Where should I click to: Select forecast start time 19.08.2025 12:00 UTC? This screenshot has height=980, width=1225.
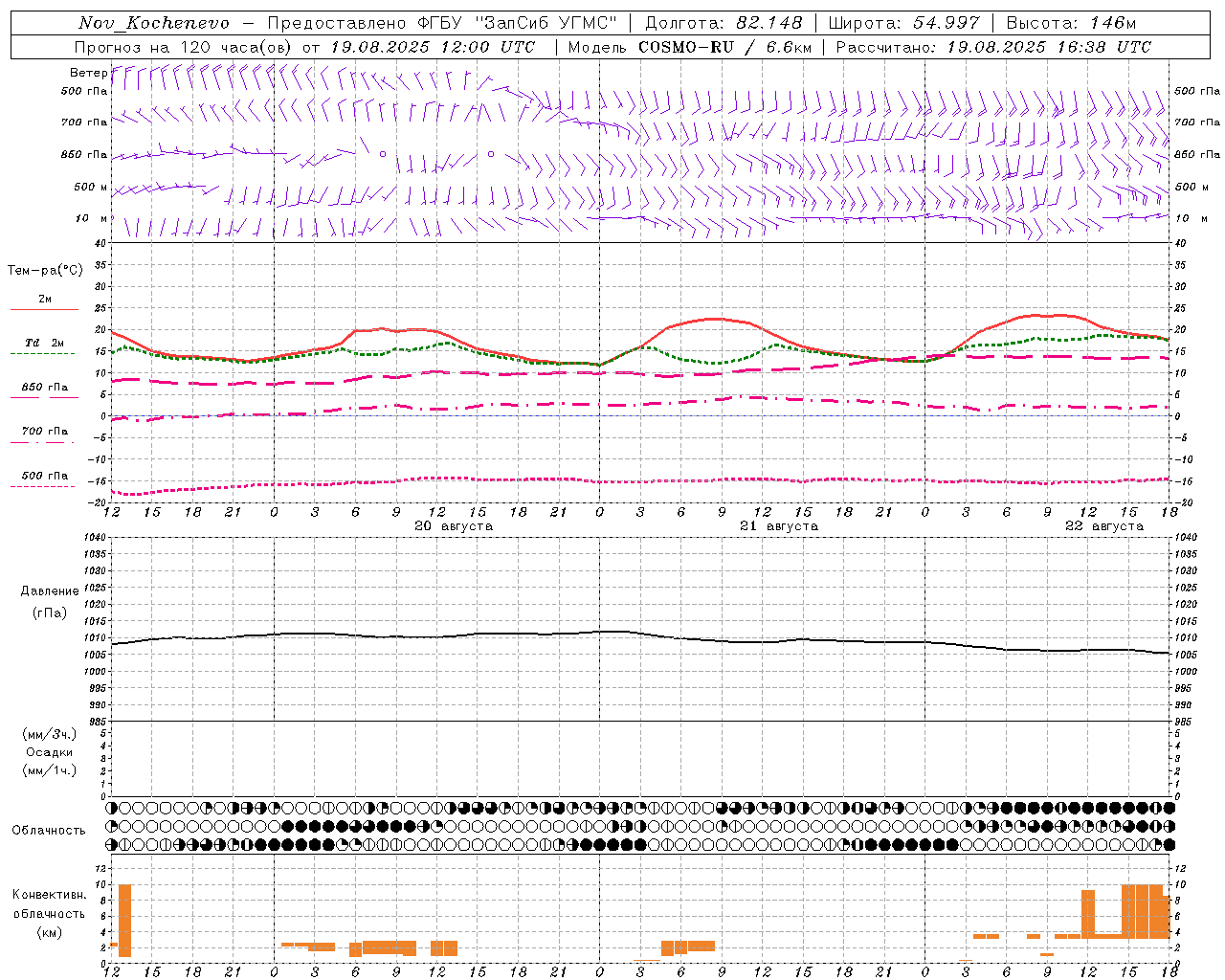coord(433,47)
